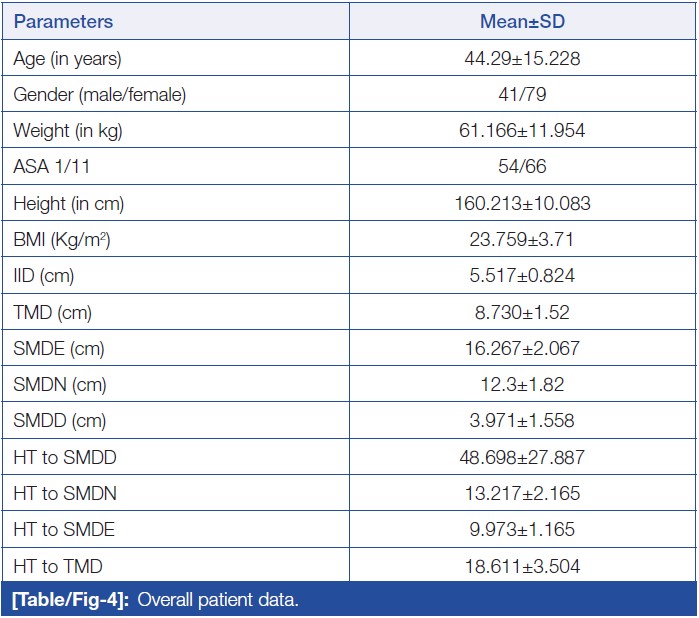
Task: Click the value 44.29±15.228
Action: point(522,58)
